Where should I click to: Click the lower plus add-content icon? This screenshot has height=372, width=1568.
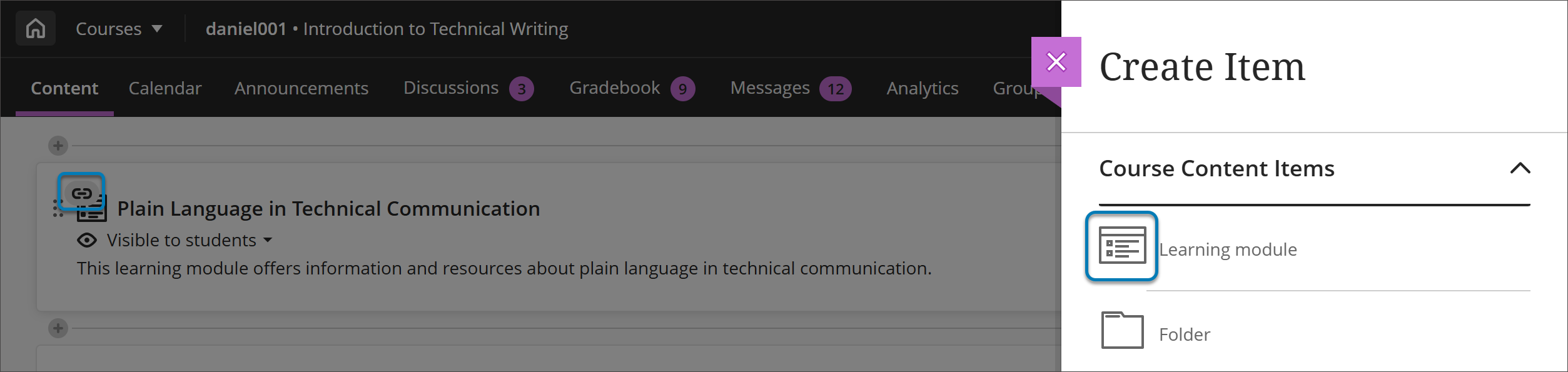click(58, 328)
